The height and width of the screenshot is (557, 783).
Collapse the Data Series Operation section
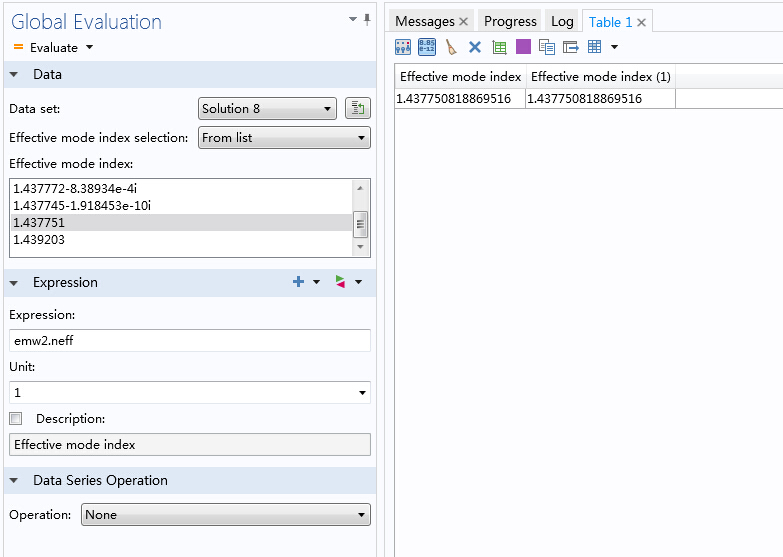(14, 481)
